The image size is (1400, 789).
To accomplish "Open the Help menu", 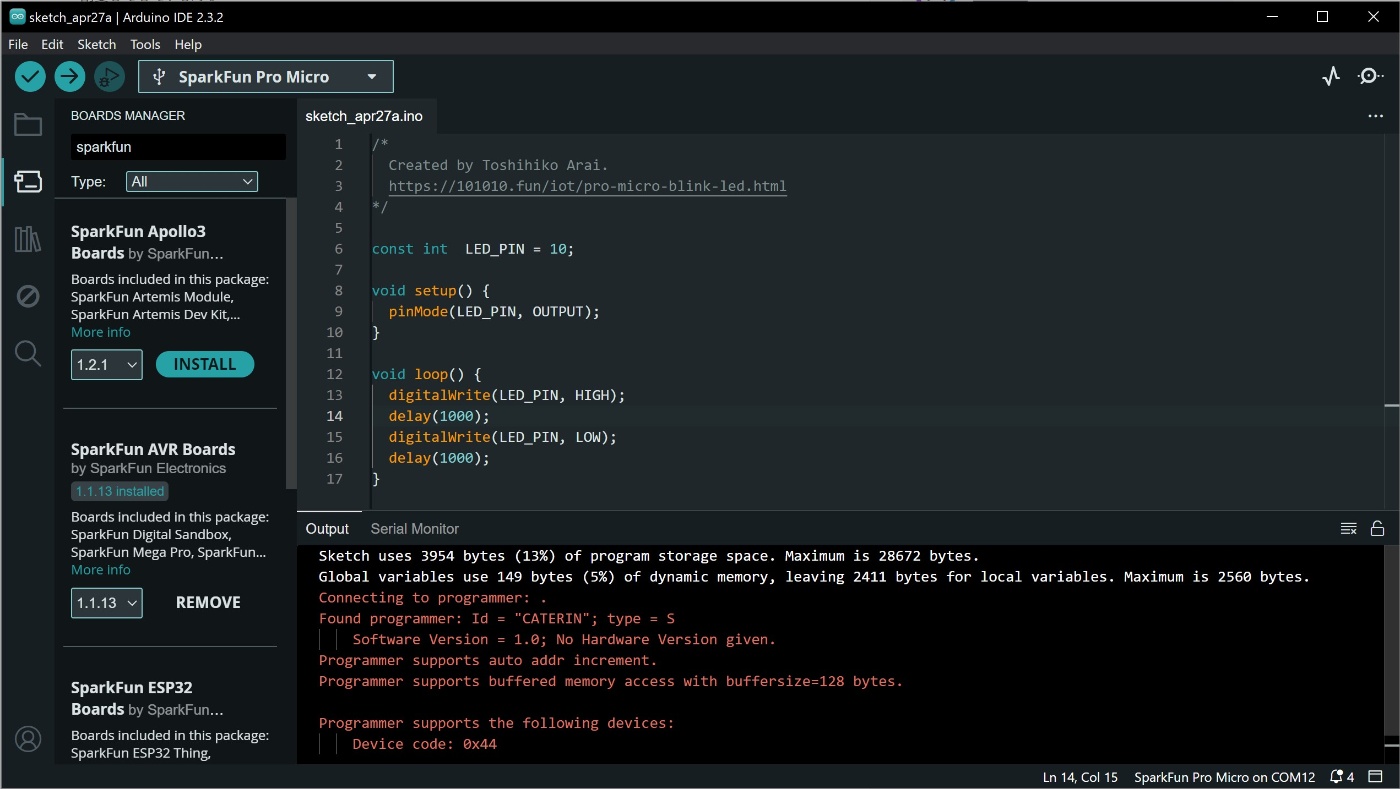I will [x=188, y=44].
